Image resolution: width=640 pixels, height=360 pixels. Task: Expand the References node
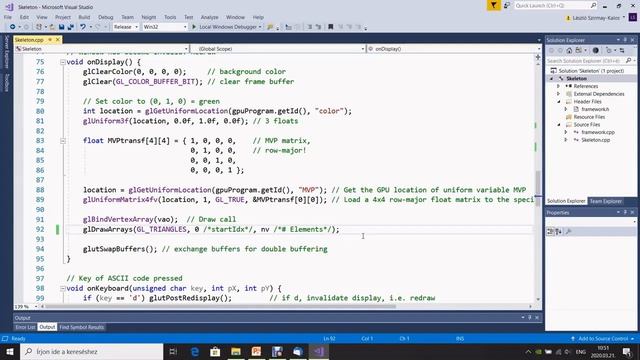[558, 86]
